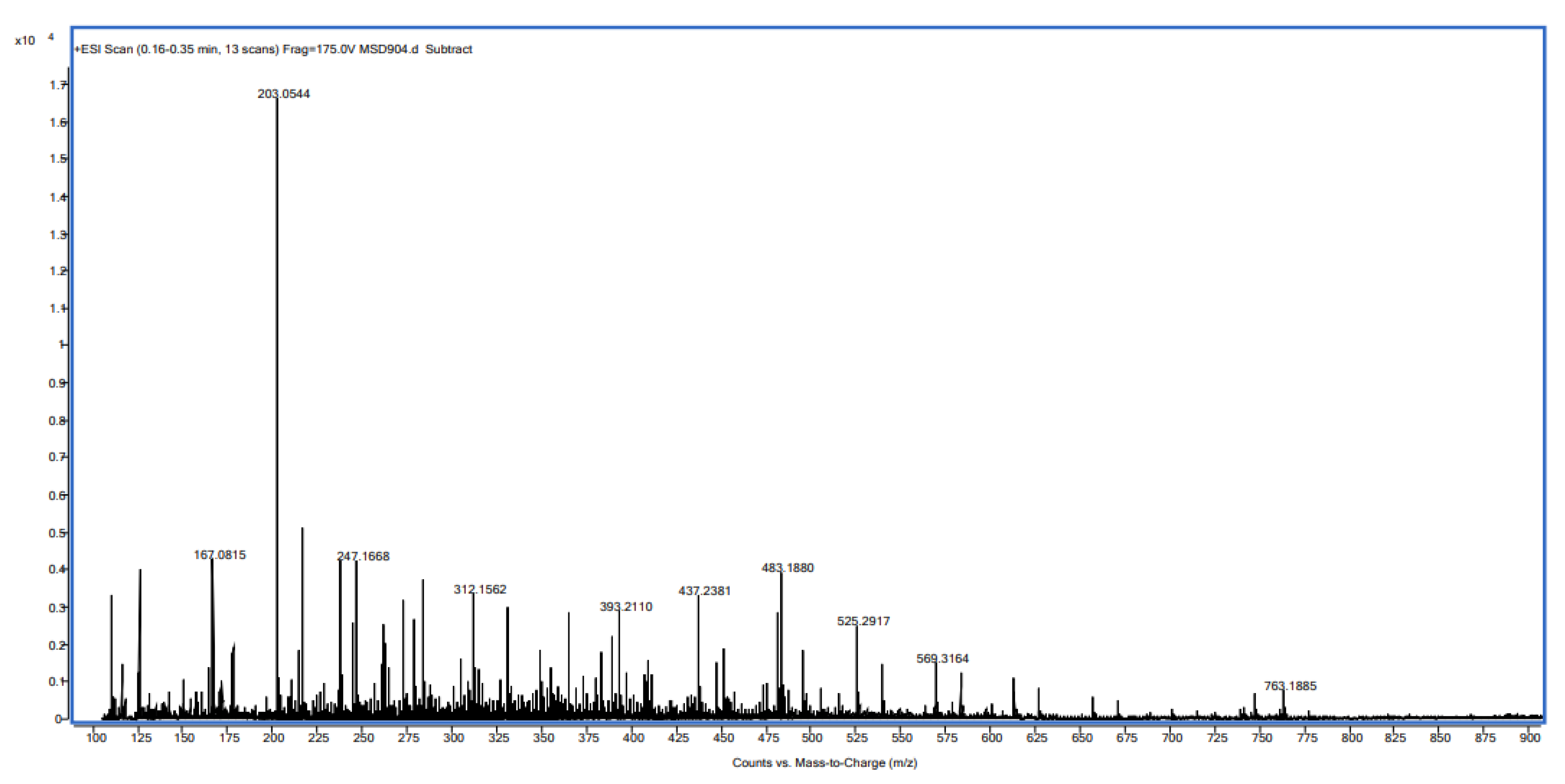Click the y-axis tick 0.9

click(x=58, y=383)
